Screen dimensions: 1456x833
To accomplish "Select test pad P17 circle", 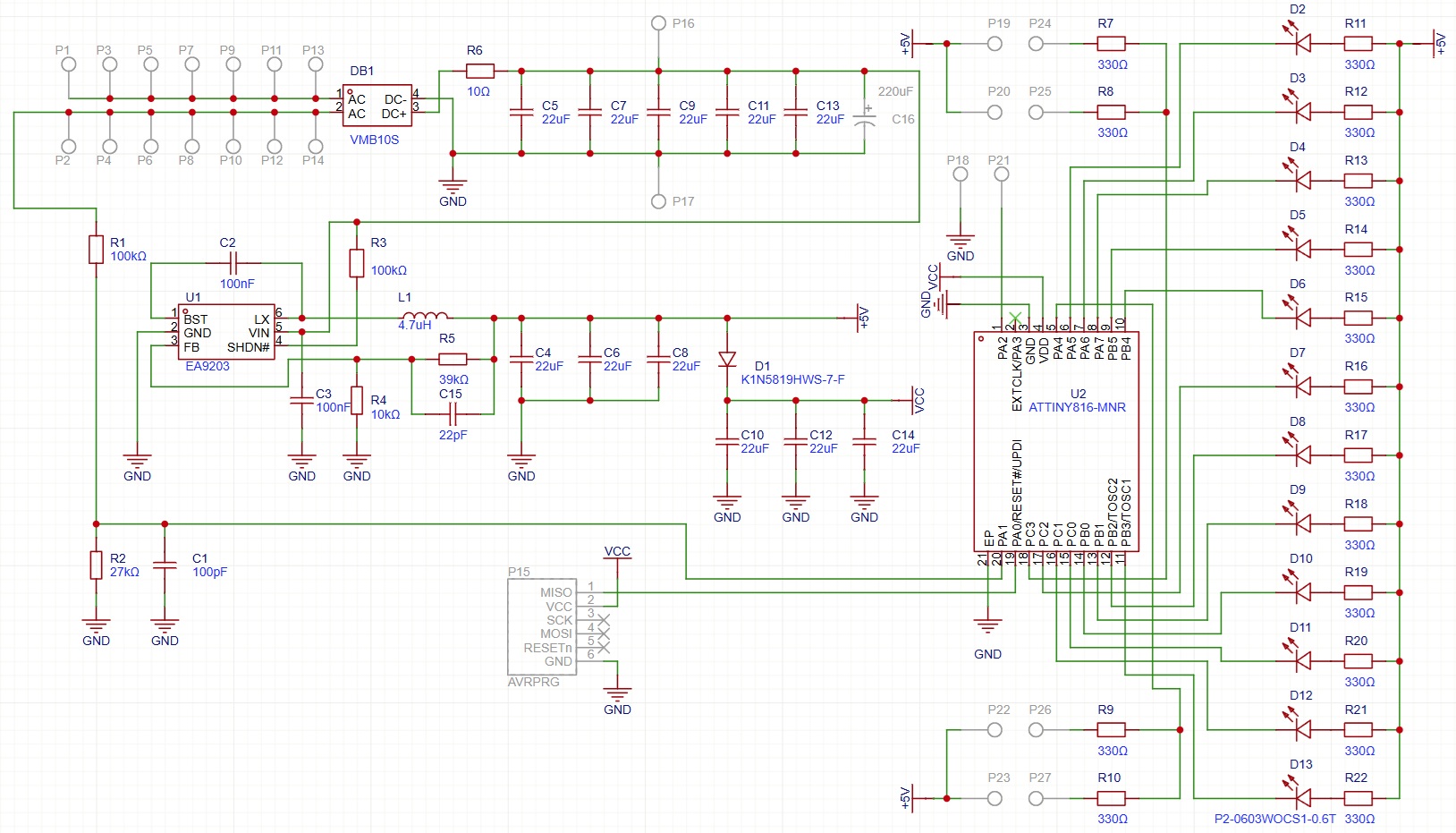I will 658,201.
